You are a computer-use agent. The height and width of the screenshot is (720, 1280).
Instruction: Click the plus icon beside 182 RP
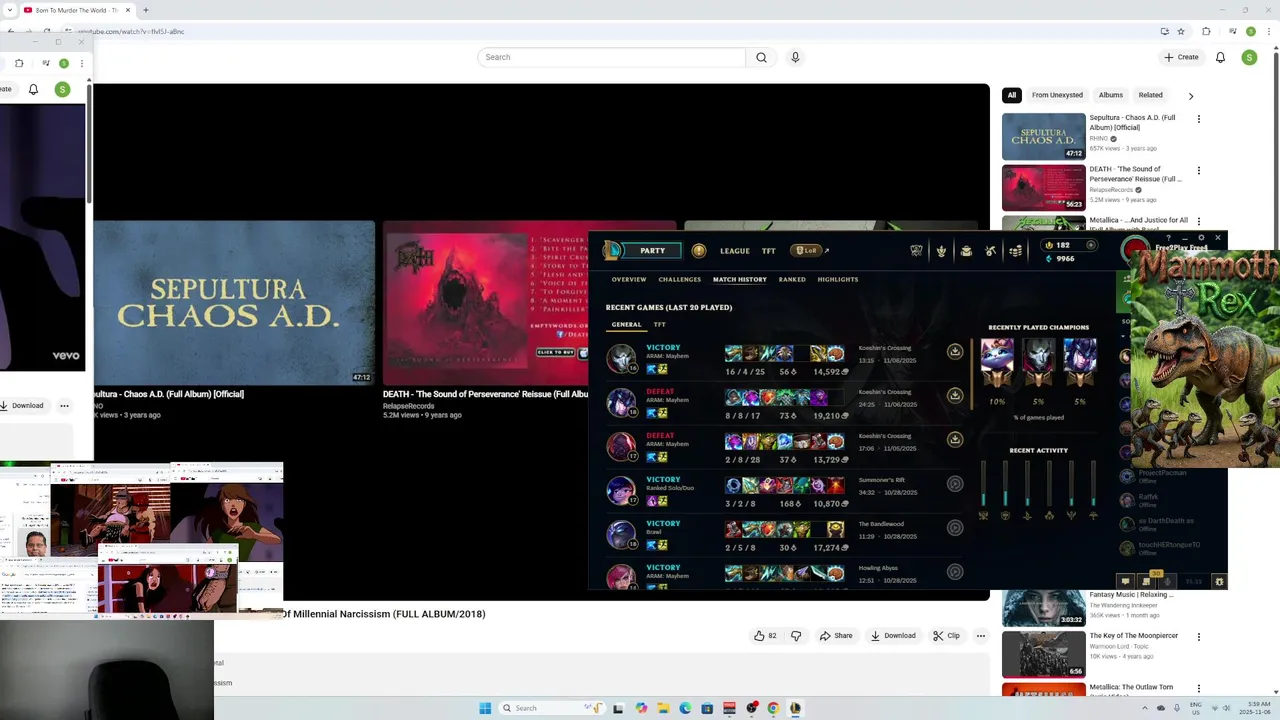[1091, 245]
